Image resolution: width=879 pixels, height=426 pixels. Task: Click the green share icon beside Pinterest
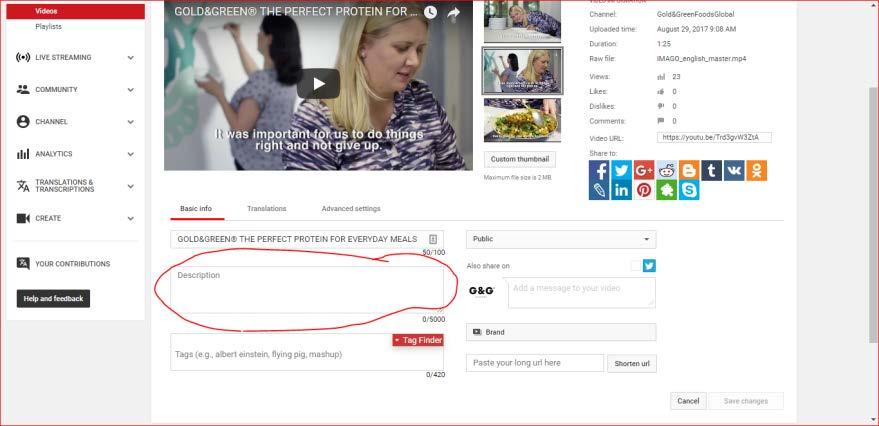coord(667,190)
